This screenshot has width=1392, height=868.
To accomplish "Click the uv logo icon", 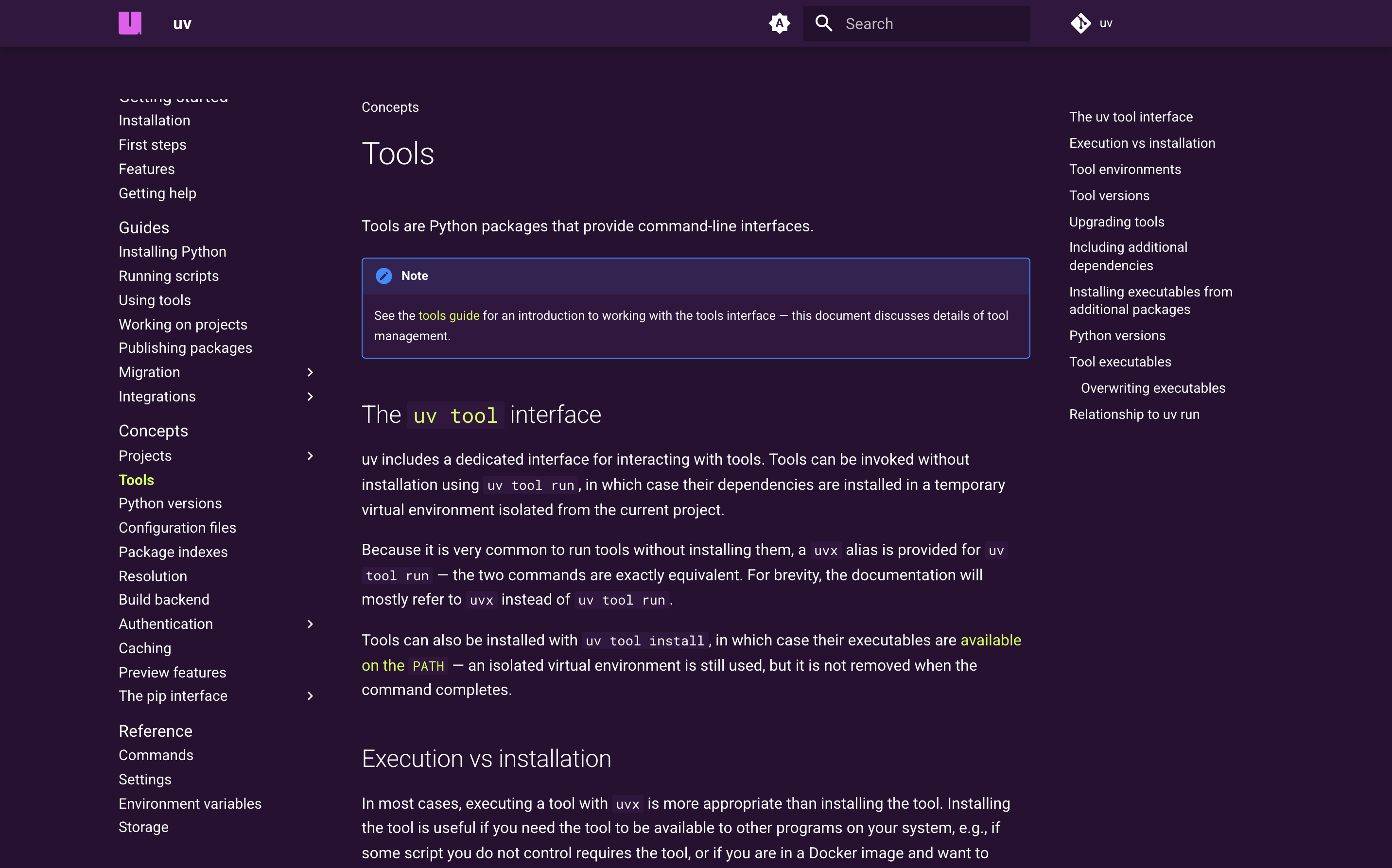I will [130, 23].
